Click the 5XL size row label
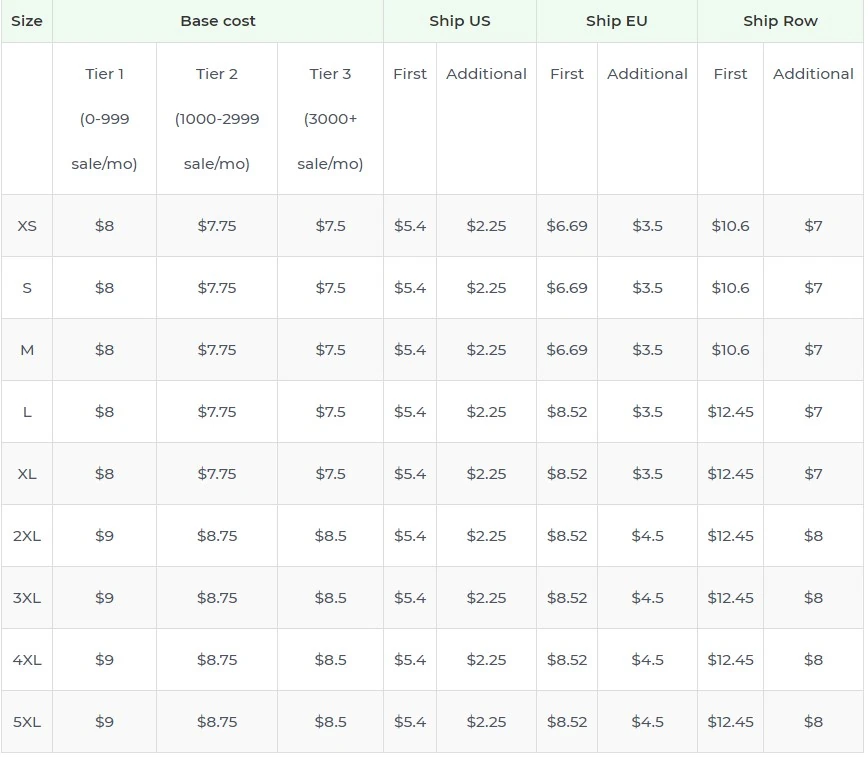 pyautogui.click(x=27, y=721)
